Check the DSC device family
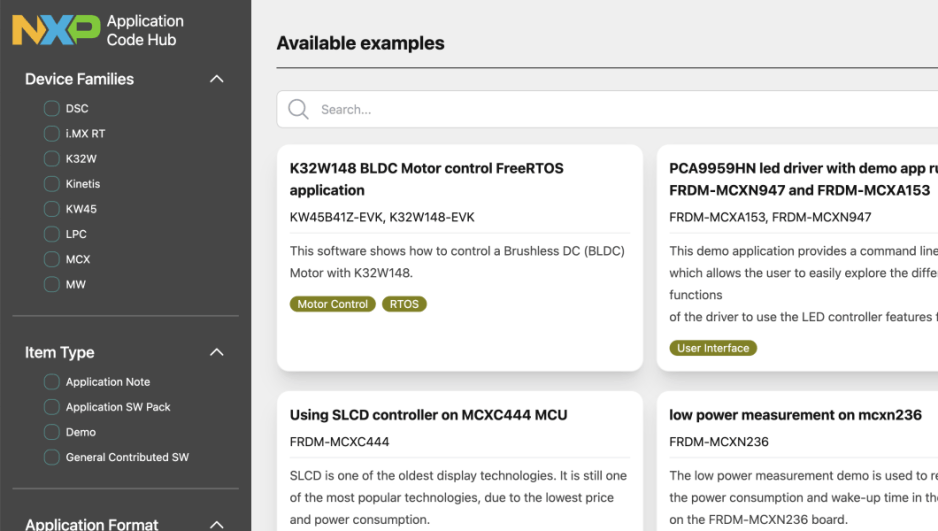 pyautogui.click(x=51, y=108)
